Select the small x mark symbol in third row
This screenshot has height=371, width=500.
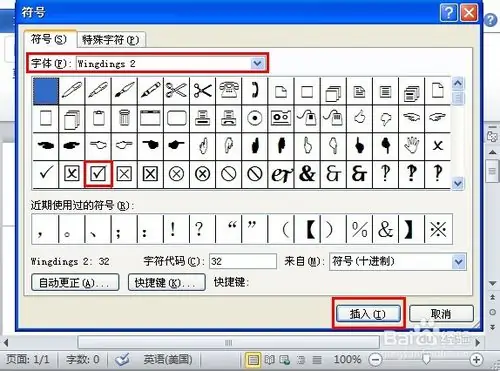pyautogui.click(x=438, y=146)
